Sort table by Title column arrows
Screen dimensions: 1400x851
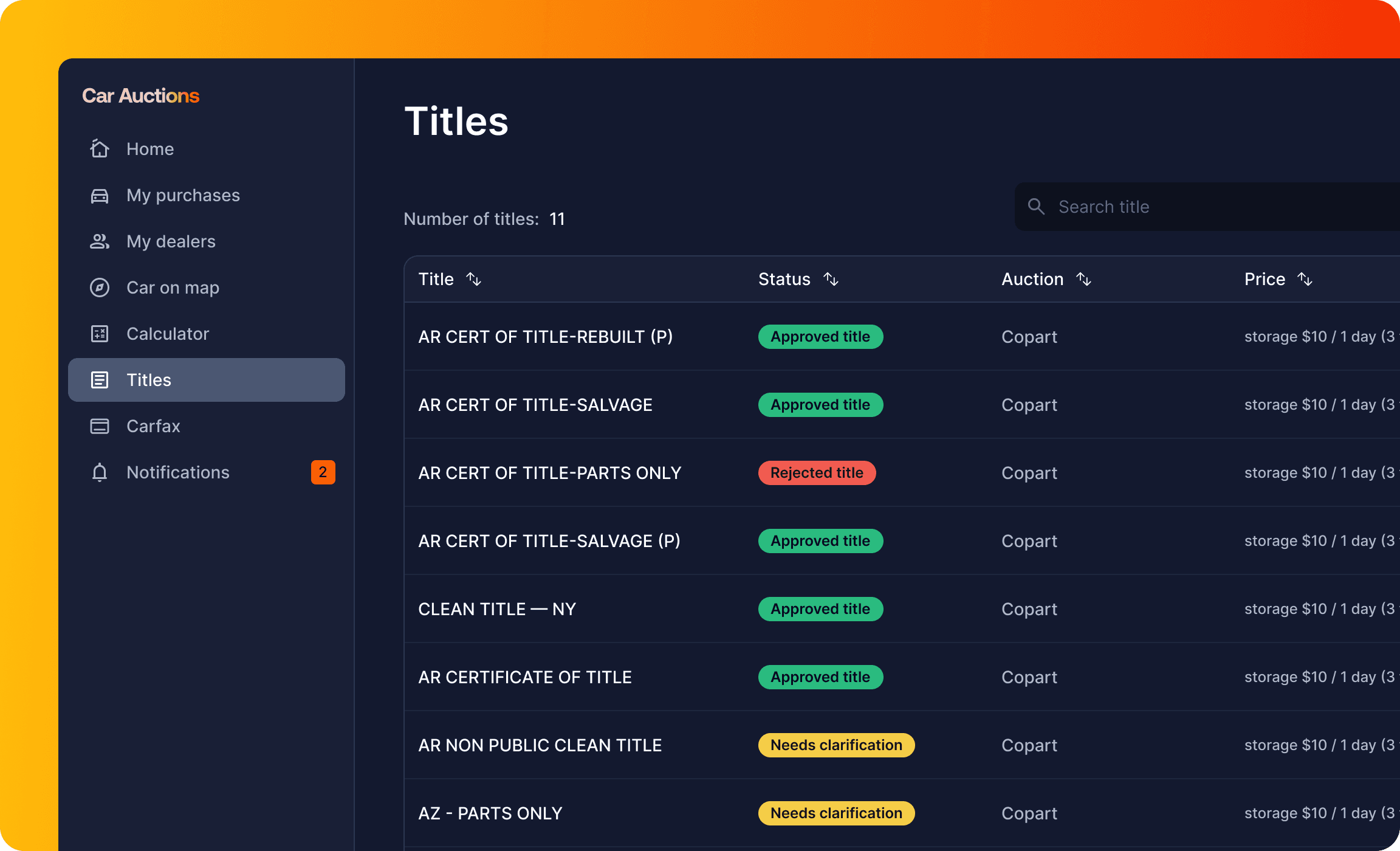tap(473, 279)
